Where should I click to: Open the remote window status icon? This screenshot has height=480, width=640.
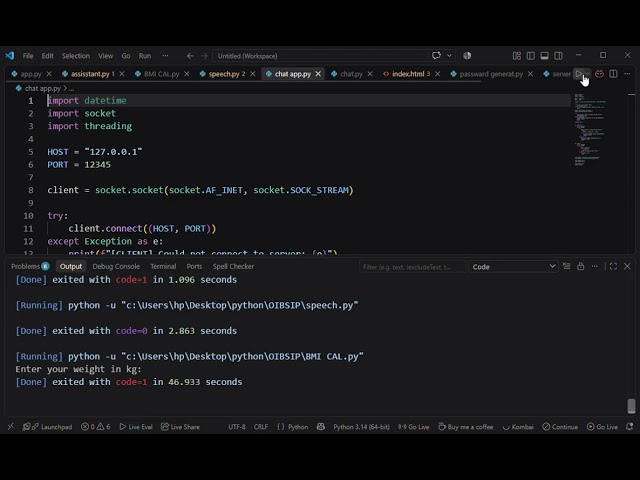pos(11,427)
